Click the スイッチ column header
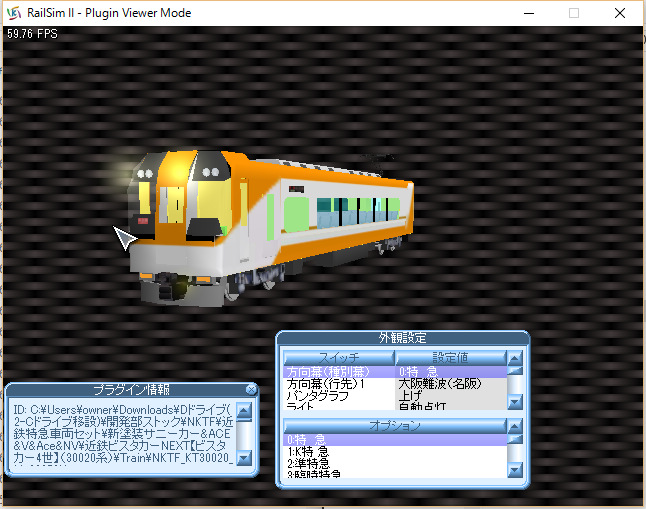This screenshot has height=509, width=646. [339, 358]
